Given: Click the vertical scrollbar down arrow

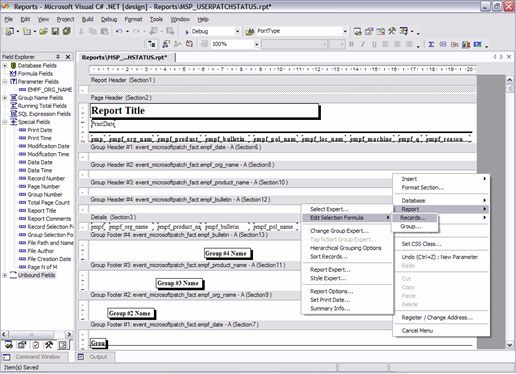Looking at the screenshot, I should [509, 345].
